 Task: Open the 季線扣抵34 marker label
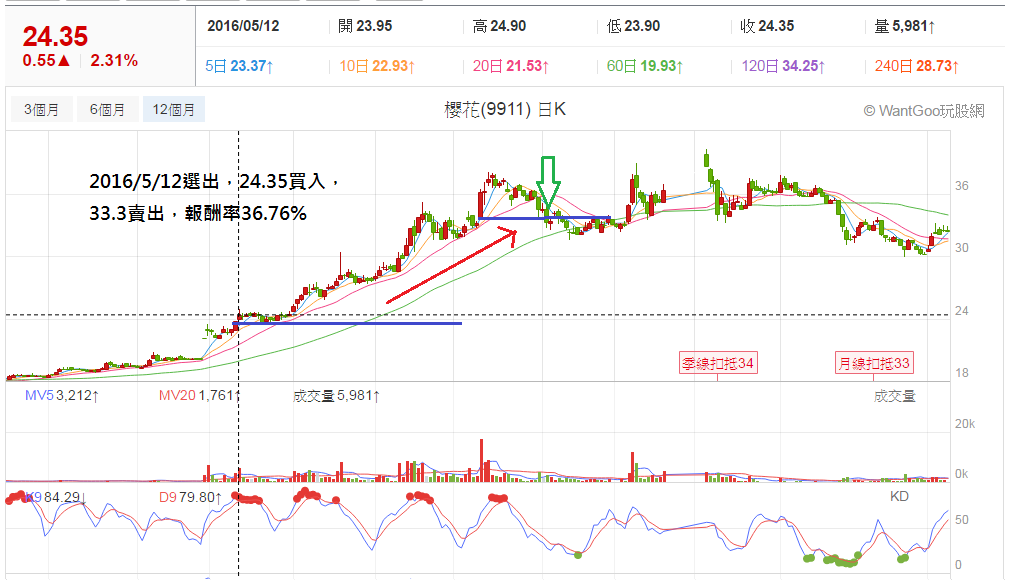point(718,363)
